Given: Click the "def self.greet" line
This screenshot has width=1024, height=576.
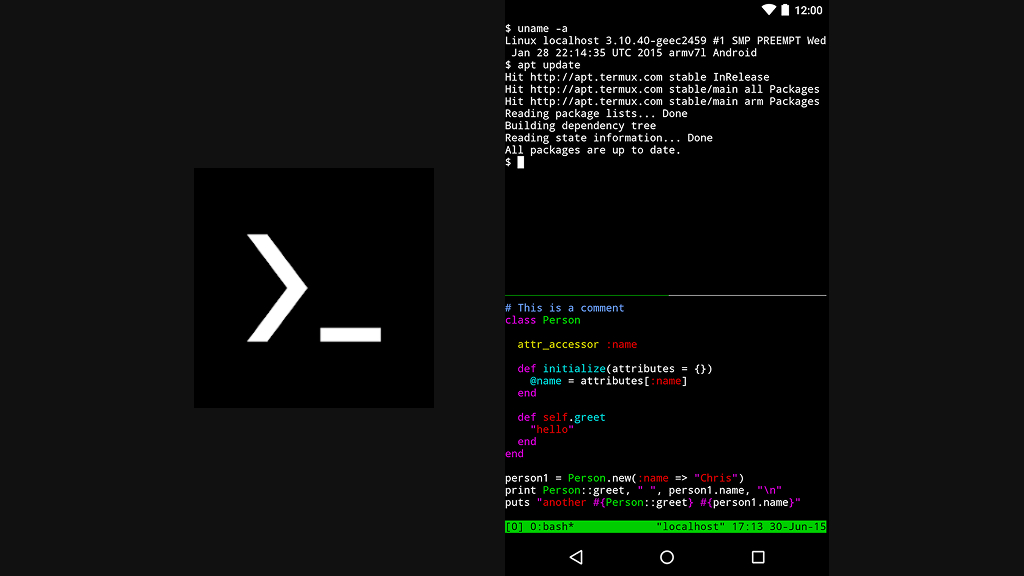Looking at the screenshot, I should 562,417.
